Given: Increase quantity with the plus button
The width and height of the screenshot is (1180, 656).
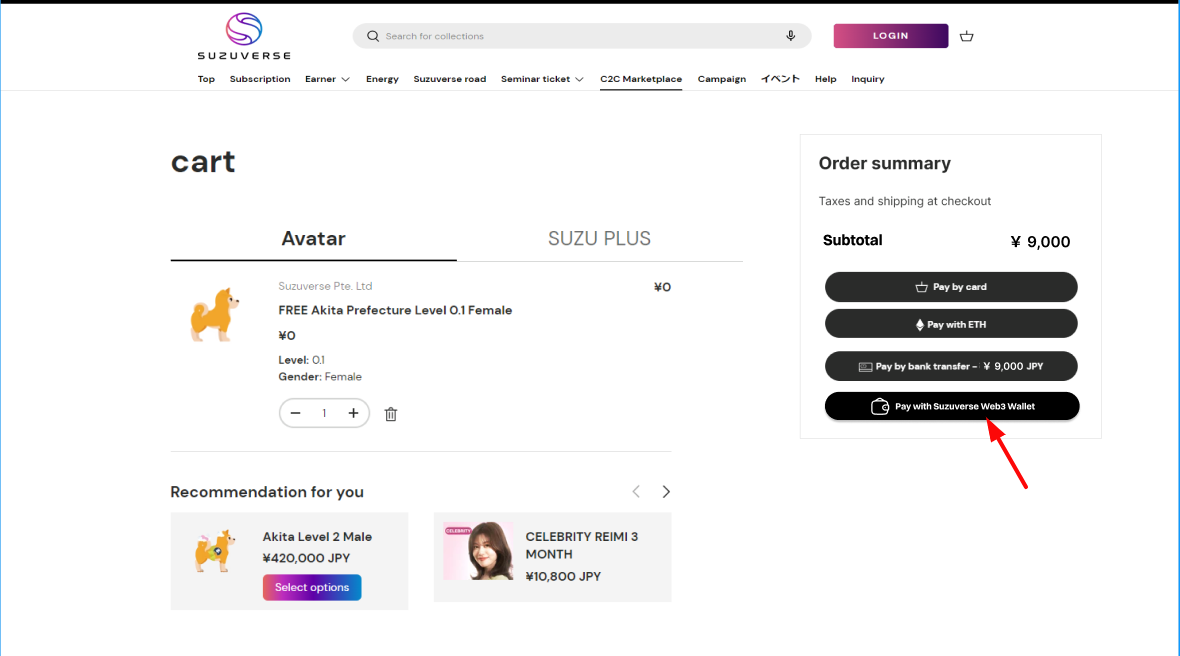Looking at the screenshot, I should pos(353,413).
